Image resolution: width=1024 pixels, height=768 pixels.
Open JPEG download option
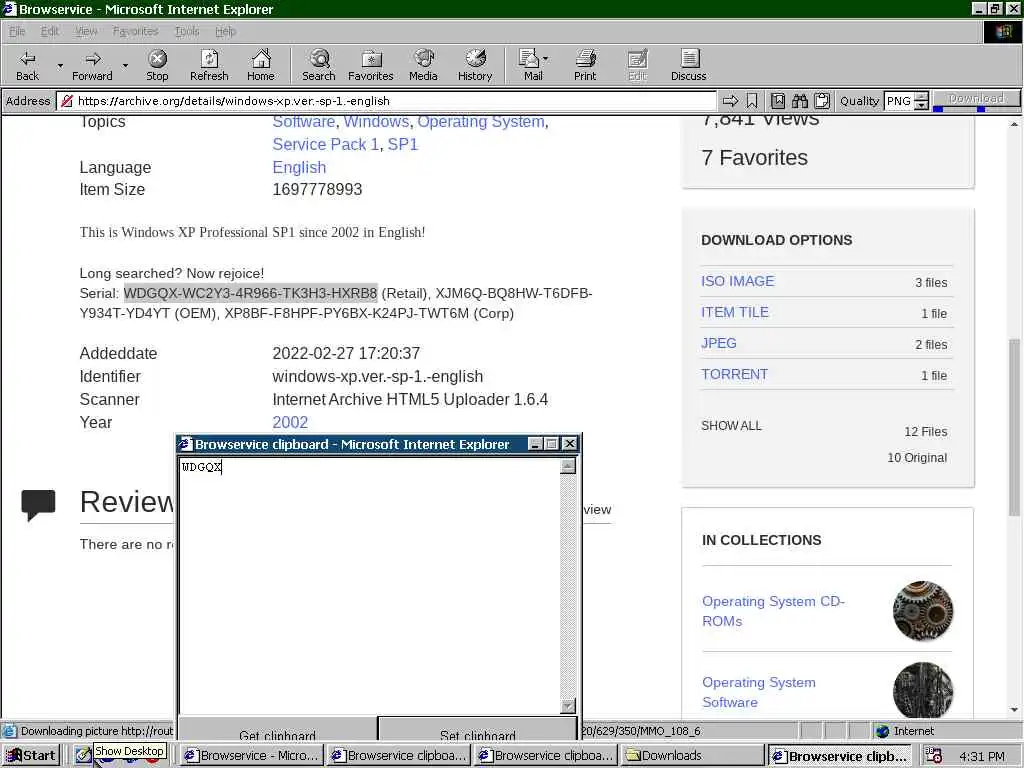click(718, 344)
